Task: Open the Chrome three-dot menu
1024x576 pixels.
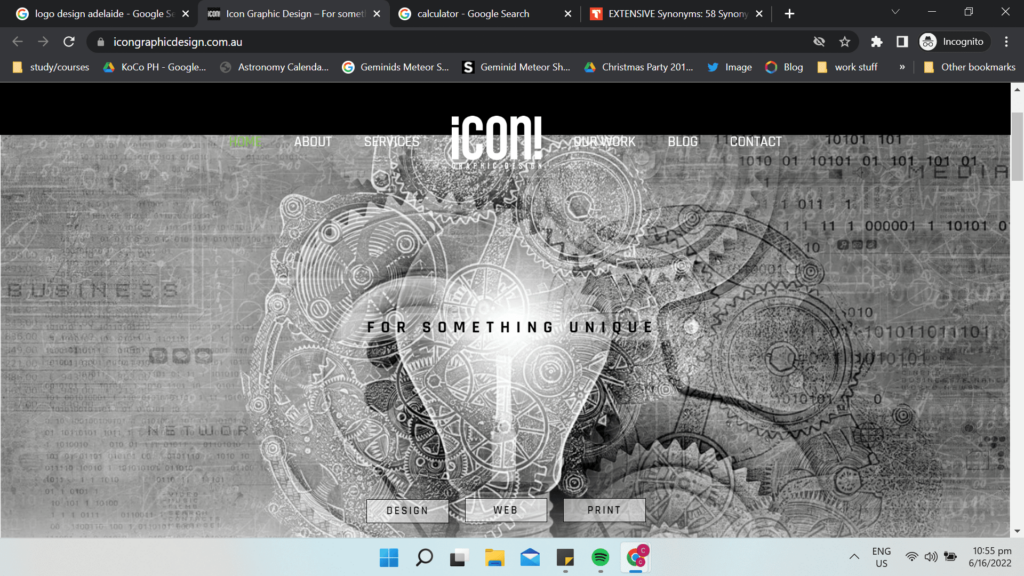Action: tap(1006, 42)
